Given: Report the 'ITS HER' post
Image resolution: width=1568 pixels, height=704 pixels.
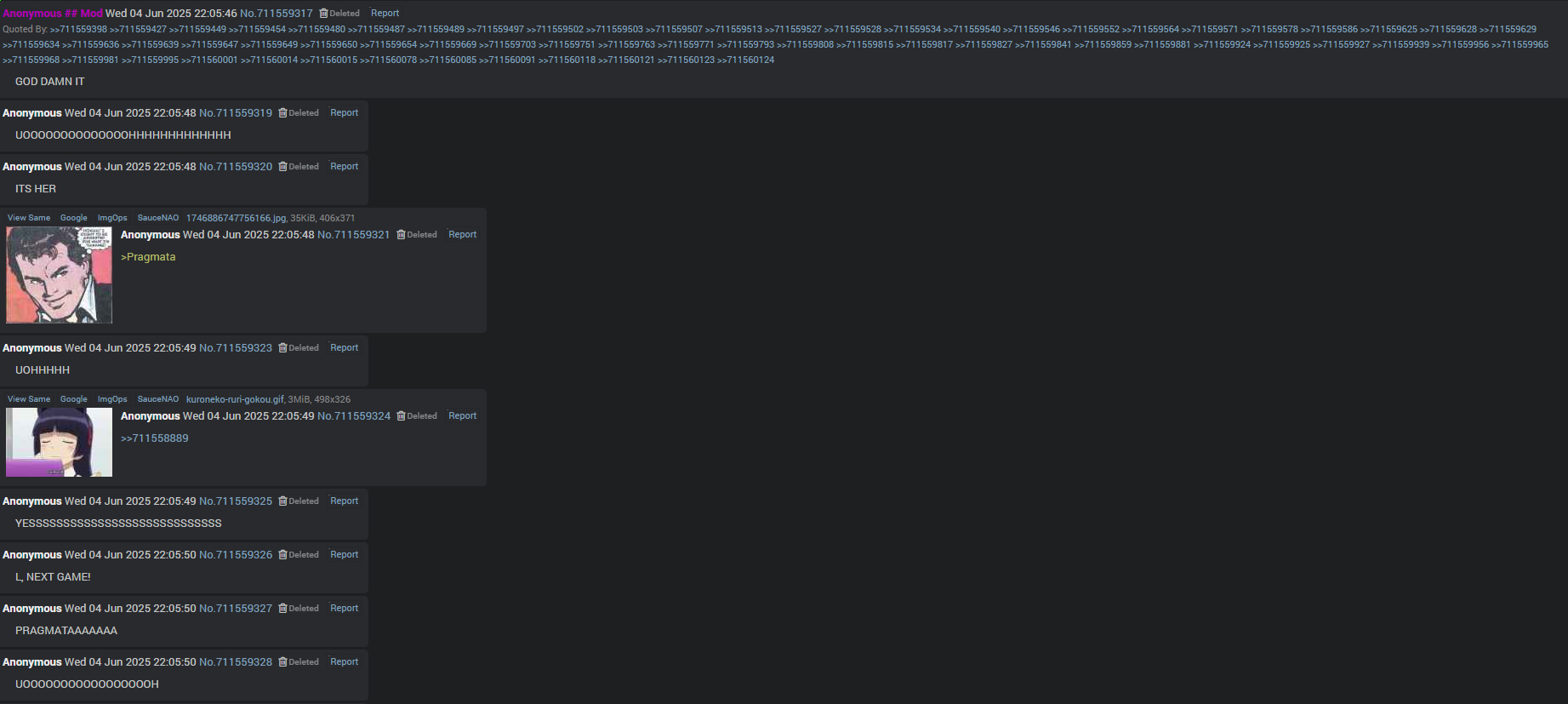Looking at the screenshot, I should click(344, 167).
